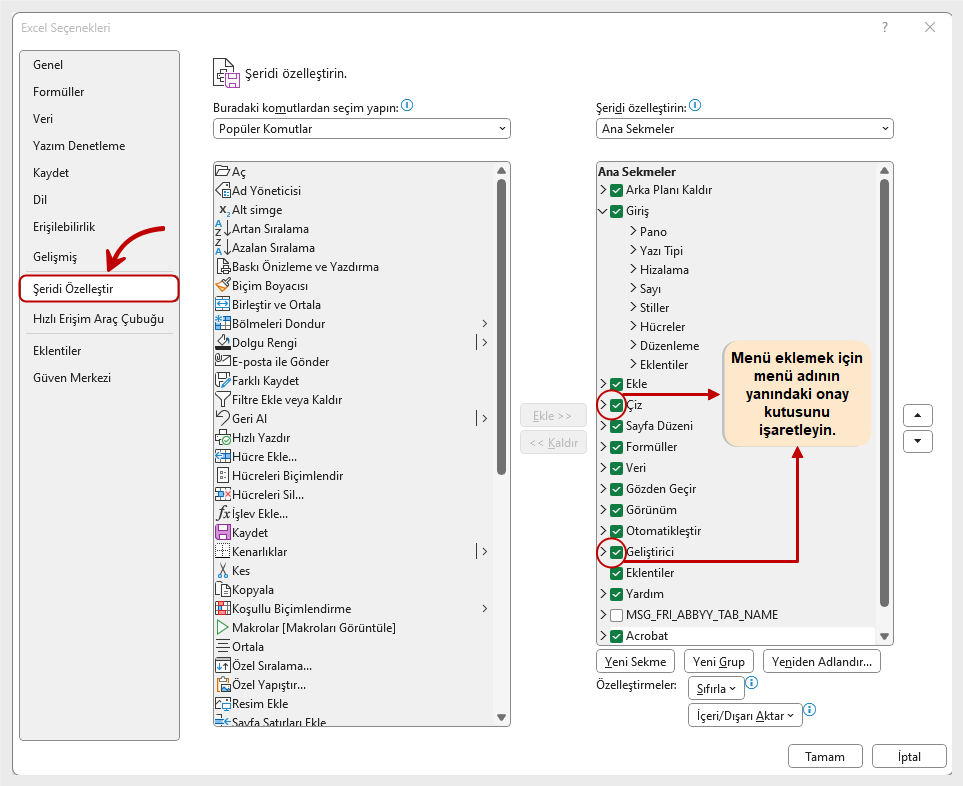Toggle the Ekle tab checkbox
This screenshot has height=786, width=963.
[617, 384]
